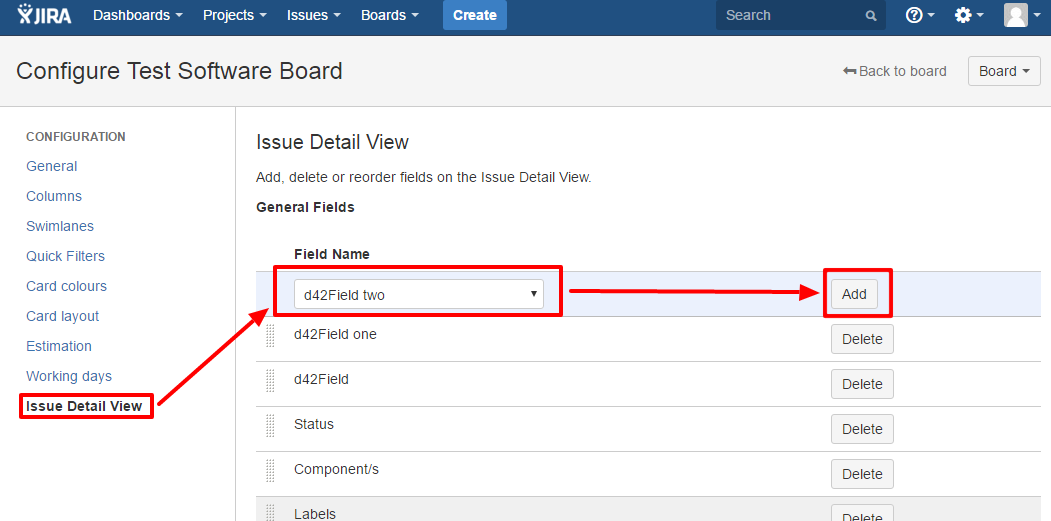Click the Component/s row text
The width and height of the screenshot is (1051, 521).
tap(336, 469)
